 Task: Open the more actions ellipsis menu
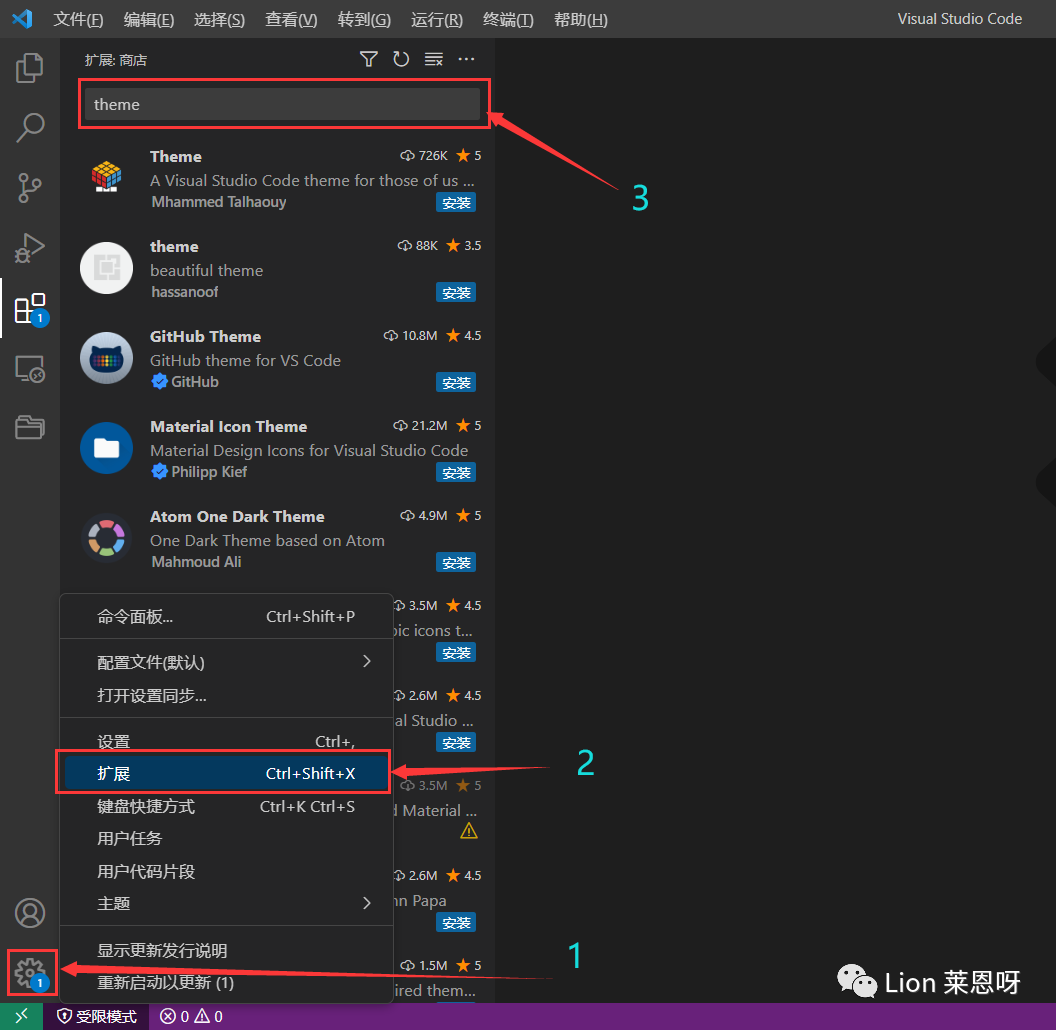tap(466, 59)
